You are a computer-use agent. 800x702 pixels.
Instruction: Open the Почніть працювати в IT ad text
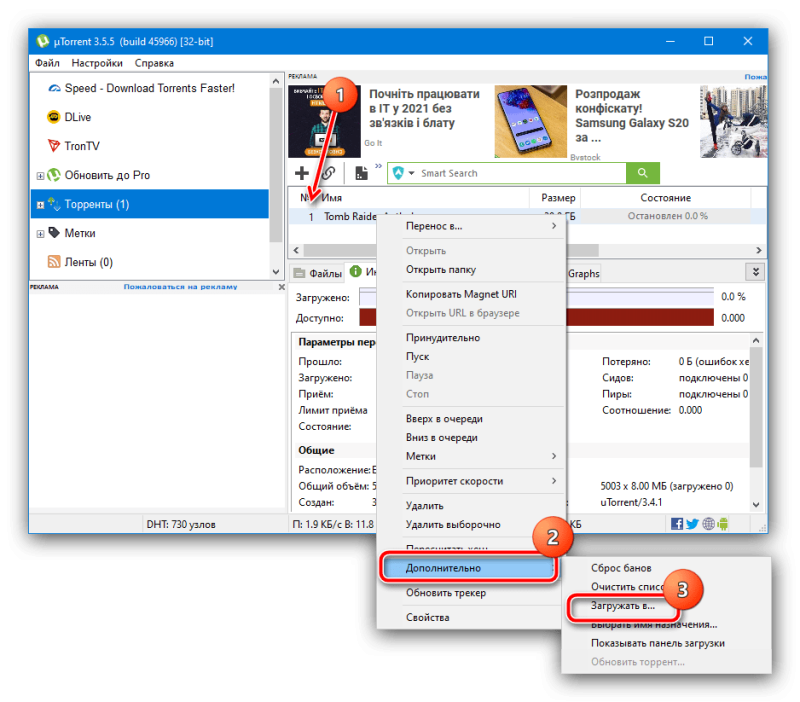click(x=424, y=108)
